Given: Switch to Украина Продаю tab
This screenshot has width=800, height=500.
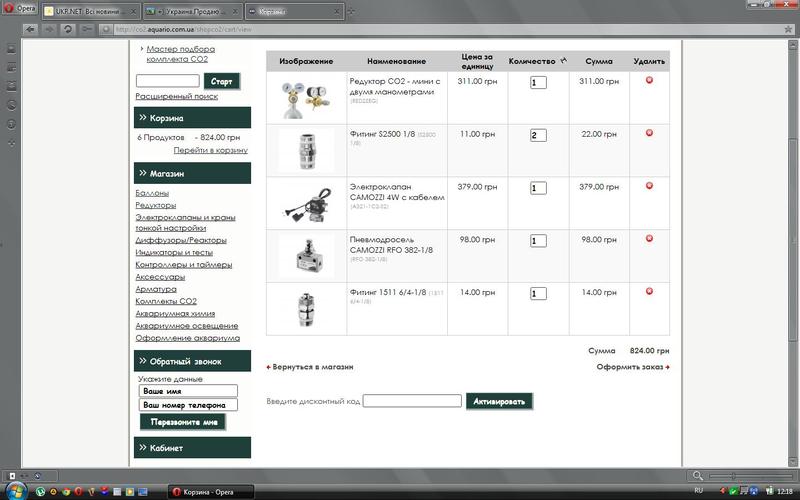Looking at the screenshot, I should coord(190,12).
